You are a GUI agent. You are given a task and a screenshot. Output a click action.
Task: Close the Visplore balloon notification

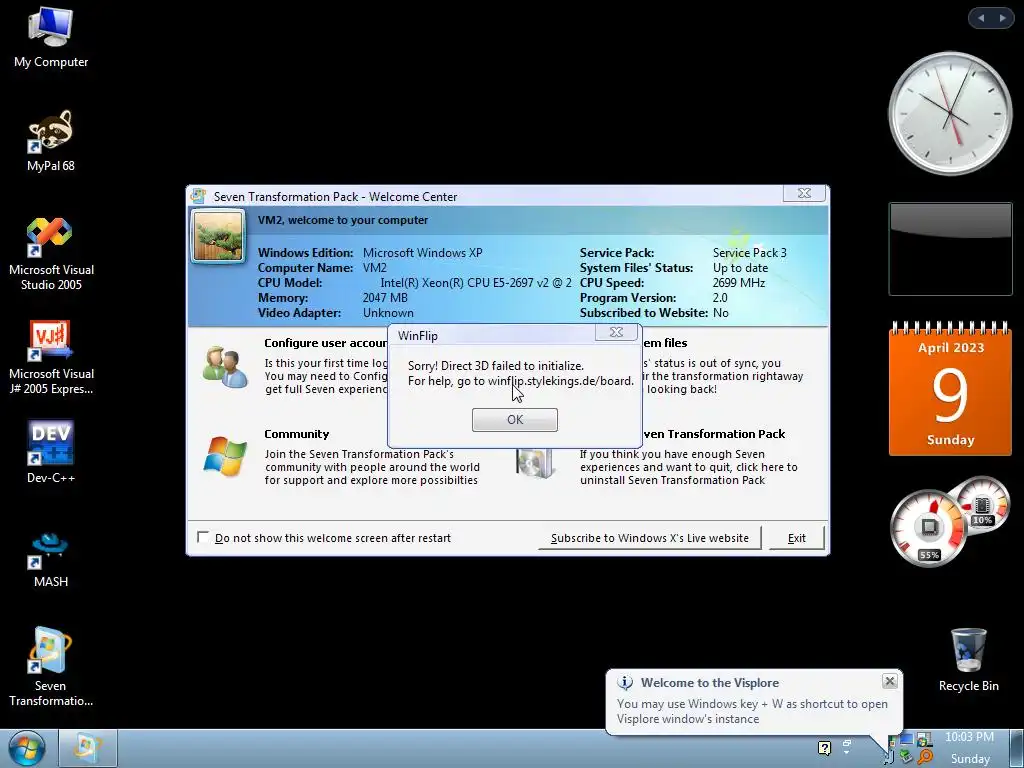pyautogui.click(x=889, y=681)
